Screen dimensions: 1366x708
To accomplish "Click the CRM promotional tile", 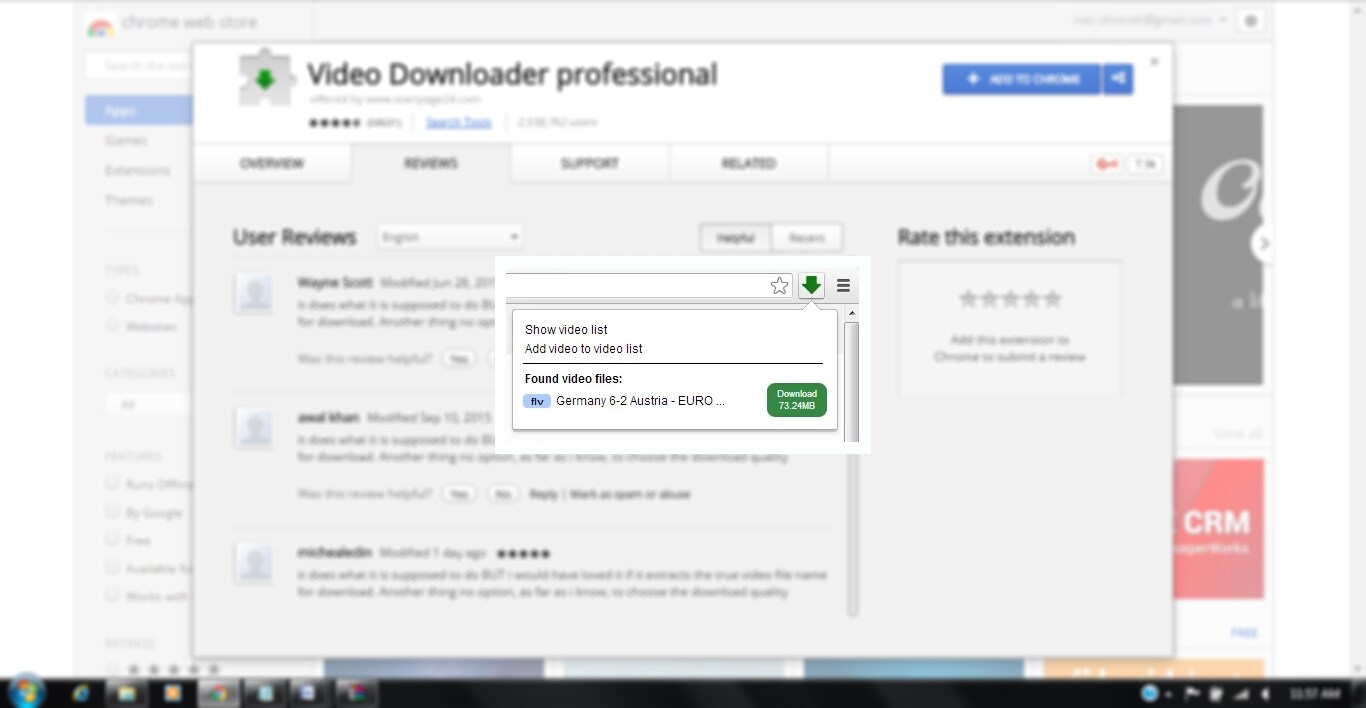I will tap(1218, 528).
